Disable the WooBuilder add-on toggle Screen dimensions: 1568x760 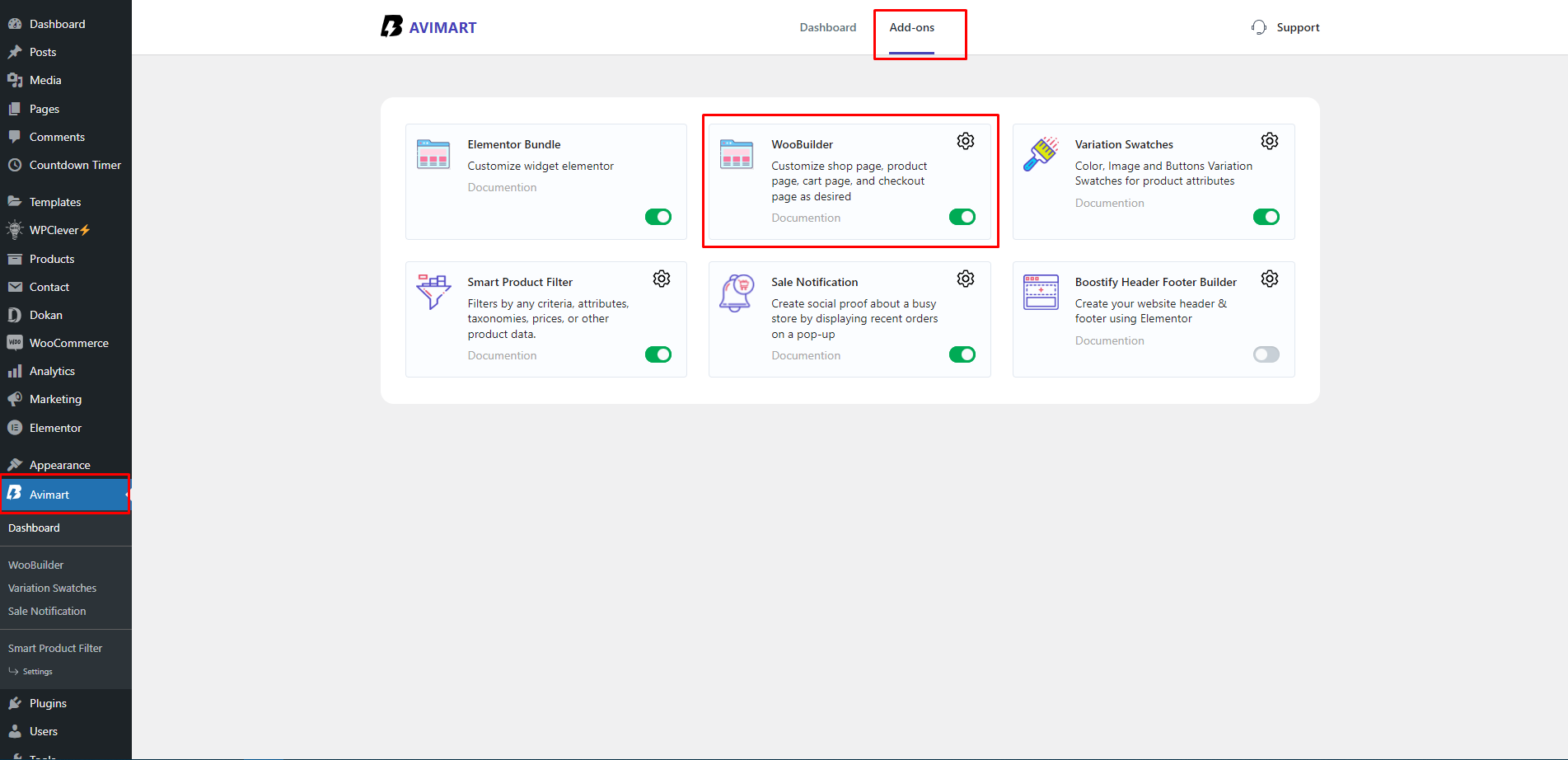962,217
